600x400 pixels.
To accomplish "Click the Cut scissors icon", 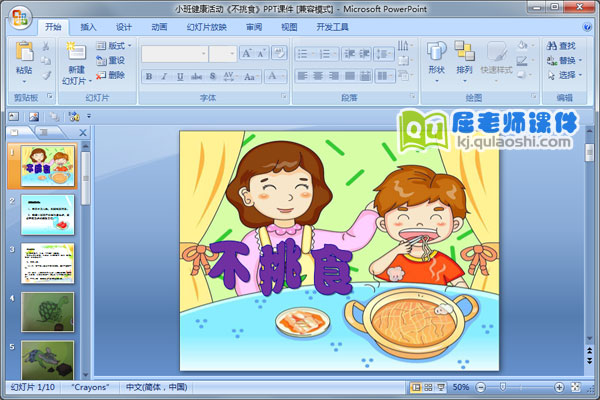I will [46, 46].
